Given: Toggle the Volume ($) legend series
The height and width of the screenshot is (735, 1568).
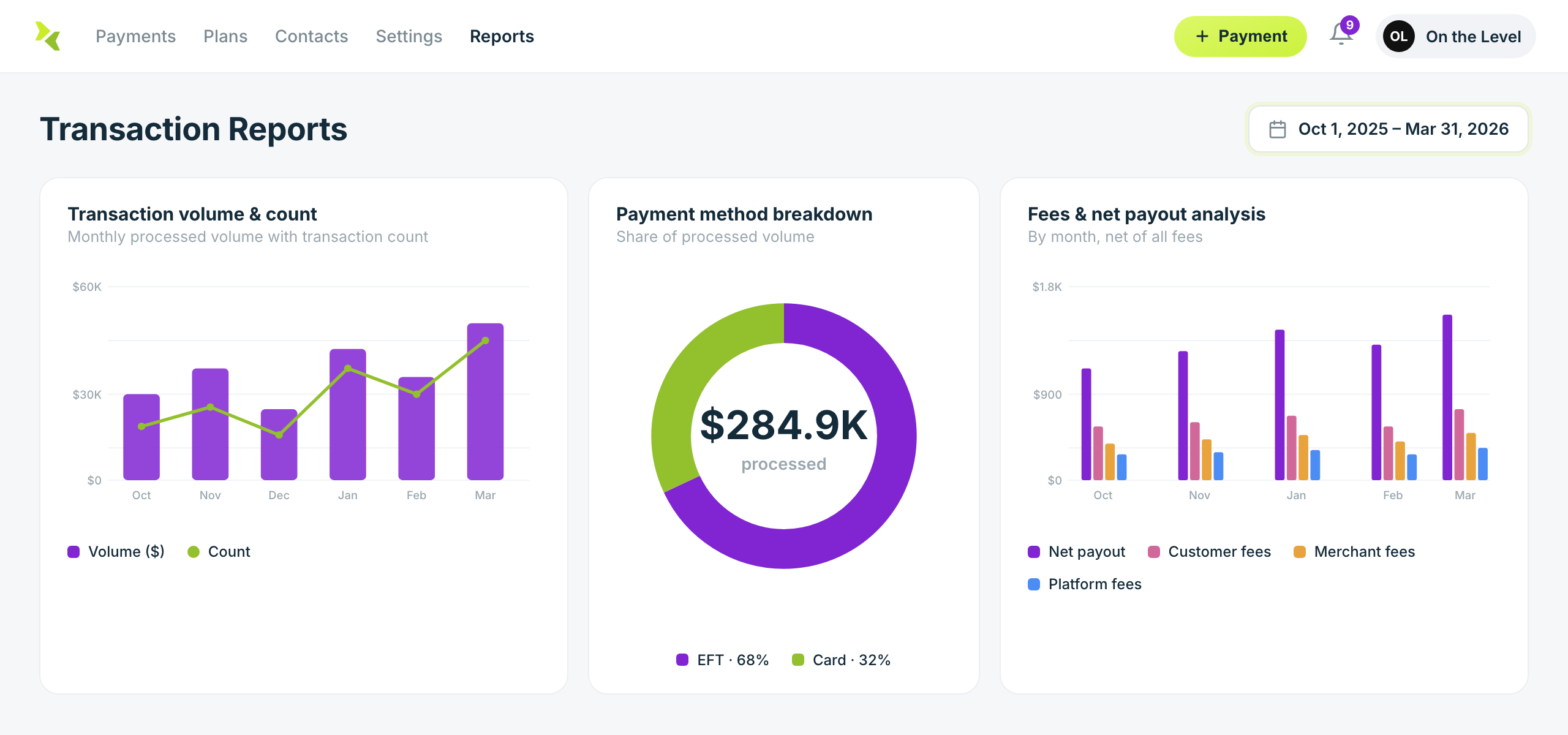Looking at the screenshot, I should pyautogui.click(x=116, y=552).
